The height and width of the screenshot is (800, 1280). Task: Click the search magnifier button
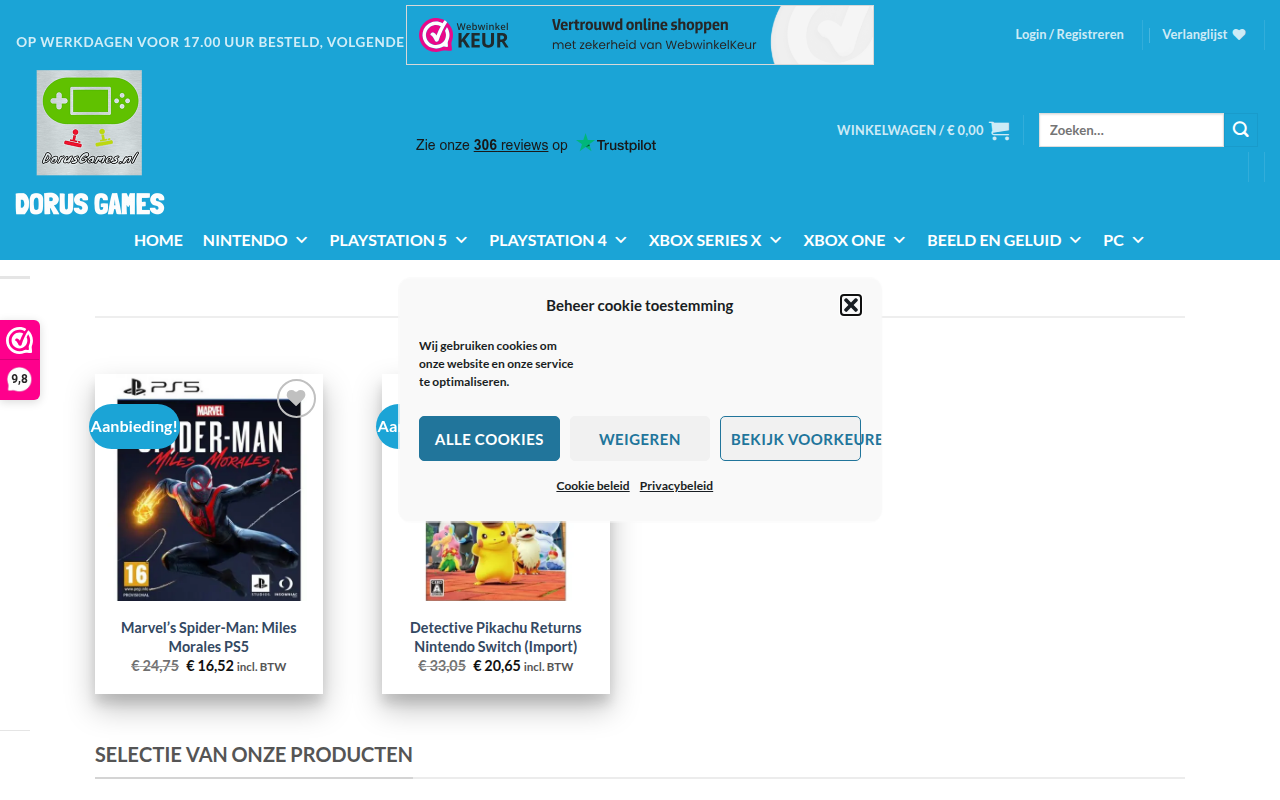click(x=1241, y=130)
